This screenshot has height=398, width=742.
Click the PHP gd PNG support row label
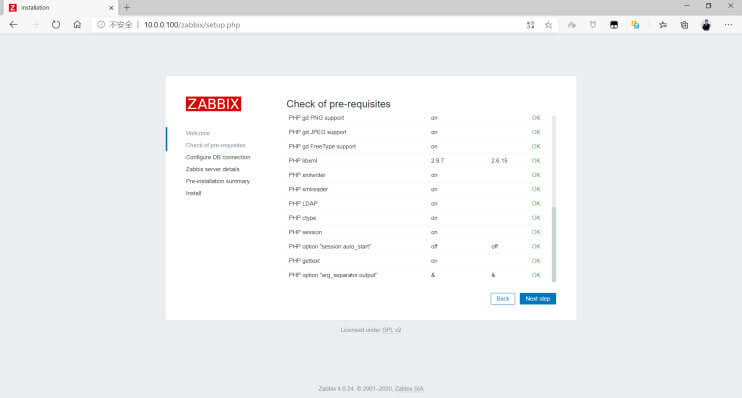pyautogui.click(x=316, y=118)
